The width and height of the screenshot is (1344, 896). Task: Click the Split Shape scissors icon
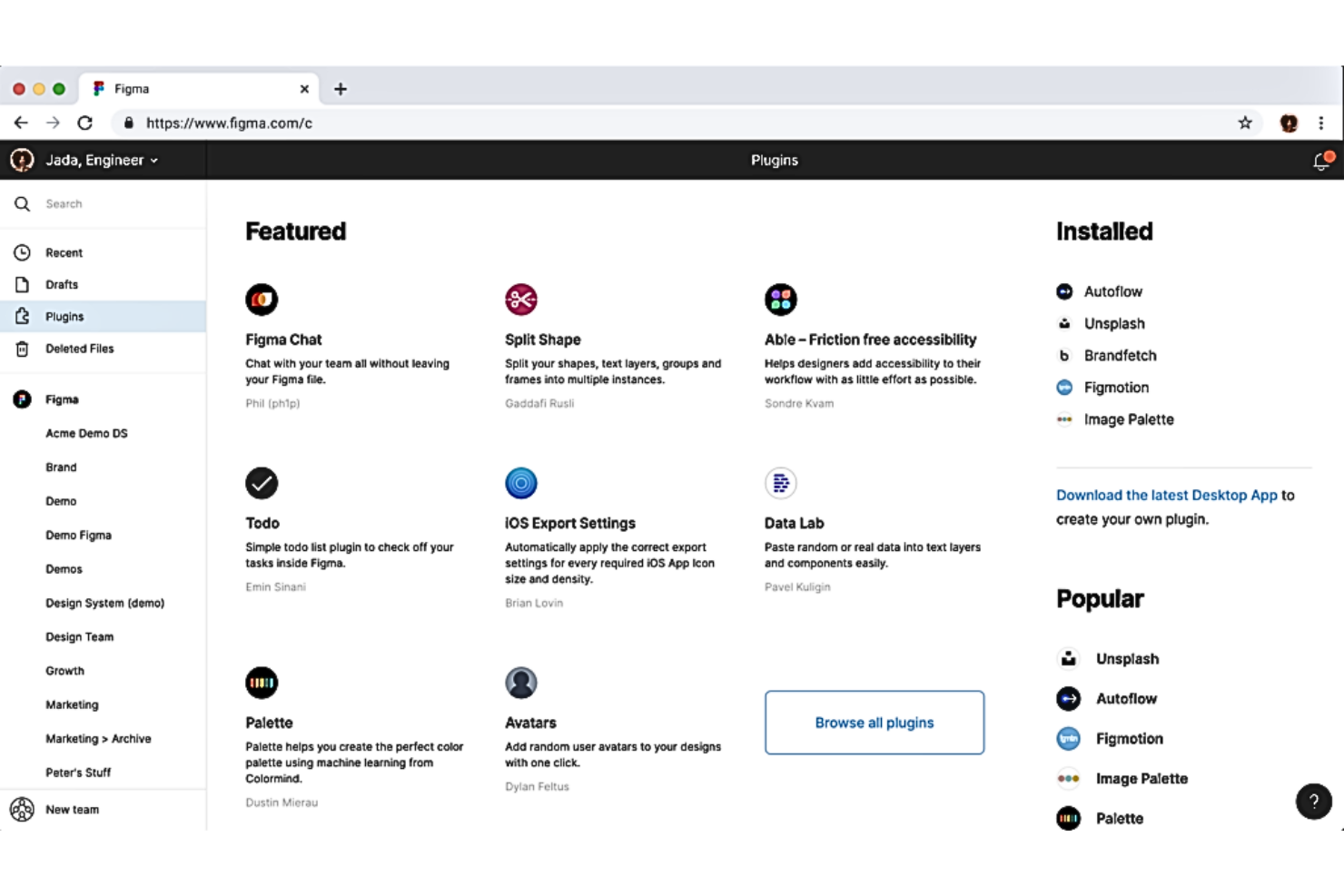[x=521, y=300]
